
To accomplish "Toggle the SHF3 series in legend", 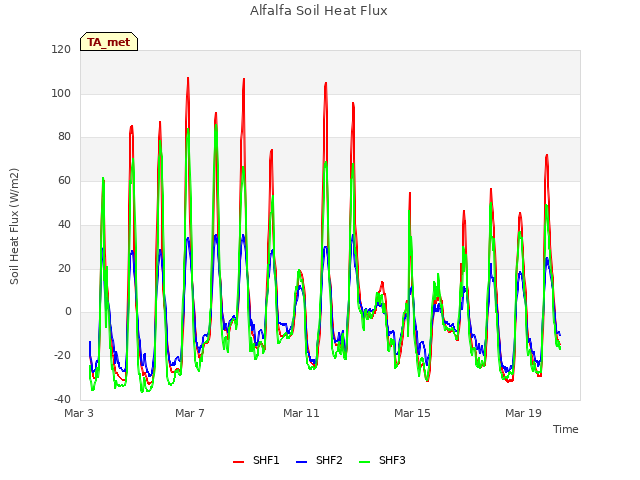I will [x=382, y=460].
